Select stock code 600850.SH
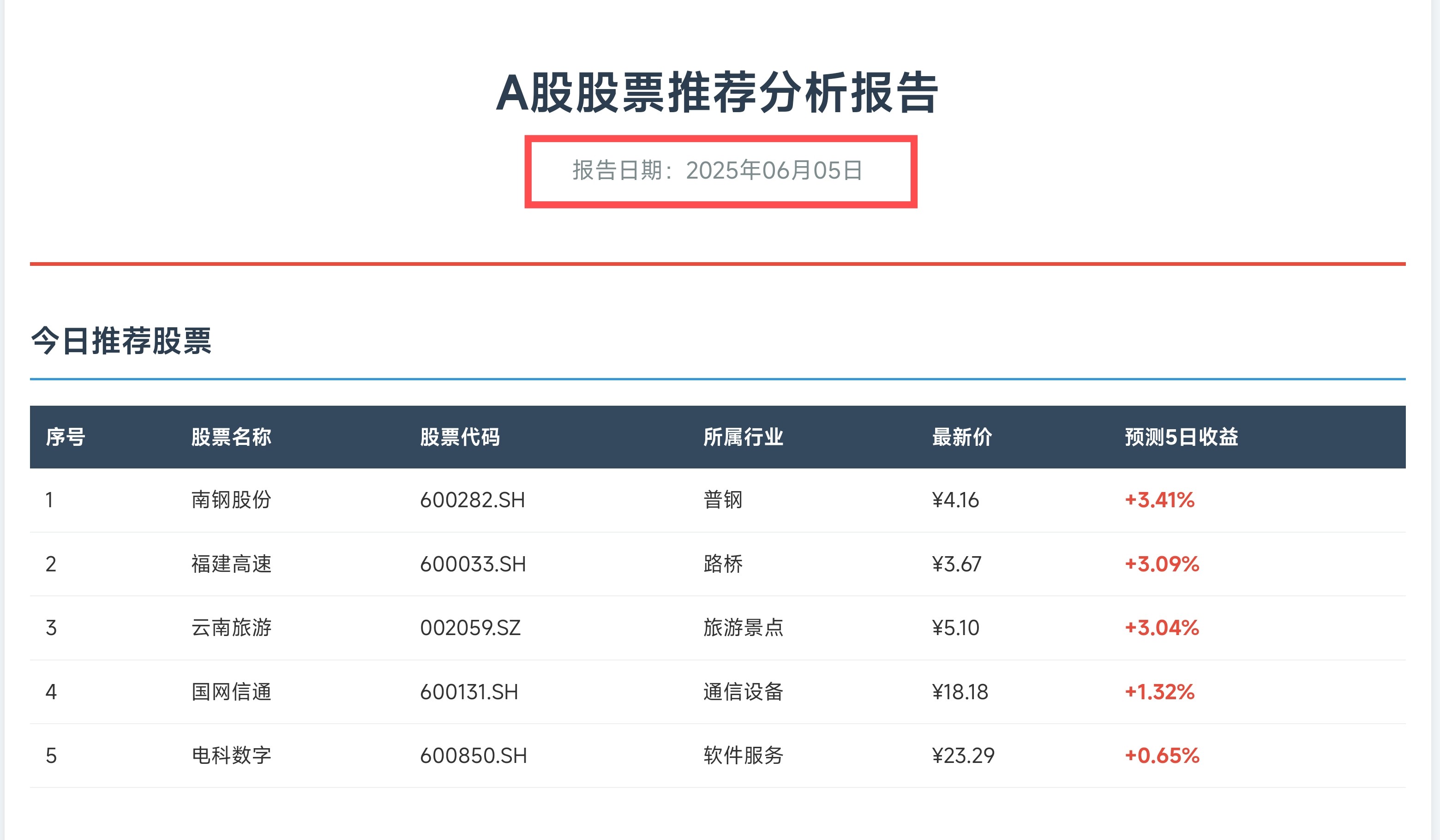Viewport: 1440px width, 840px height. (474, 756)
